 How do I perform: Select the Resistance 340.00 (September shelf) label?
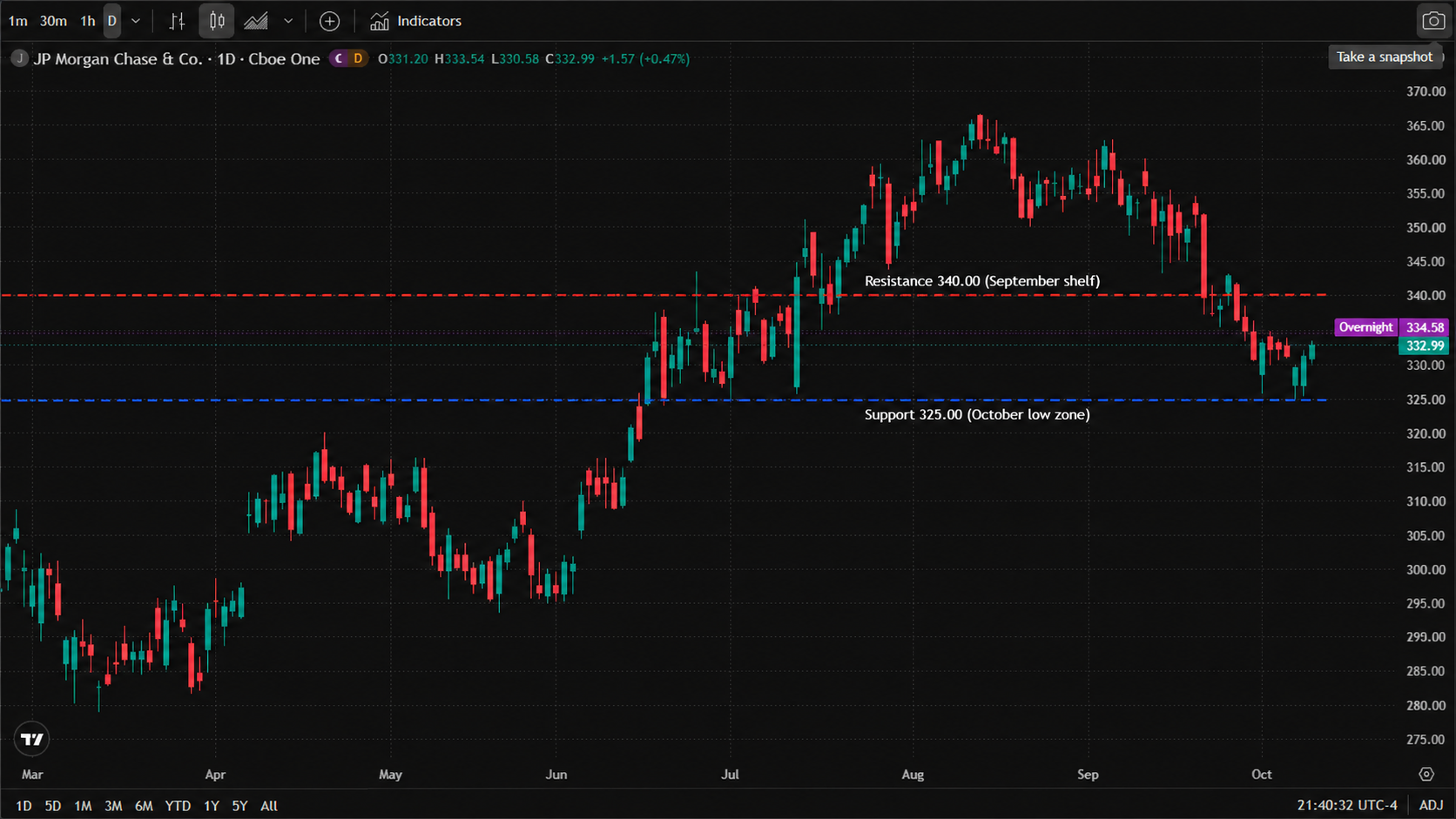tap(982, 281)
